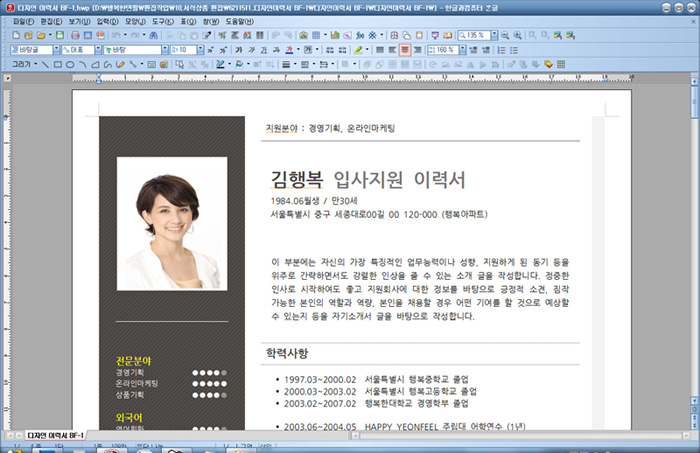The image size is (700, 453).
Task: Select the object selection arrow tool
Action: click(x=179, y=65)
